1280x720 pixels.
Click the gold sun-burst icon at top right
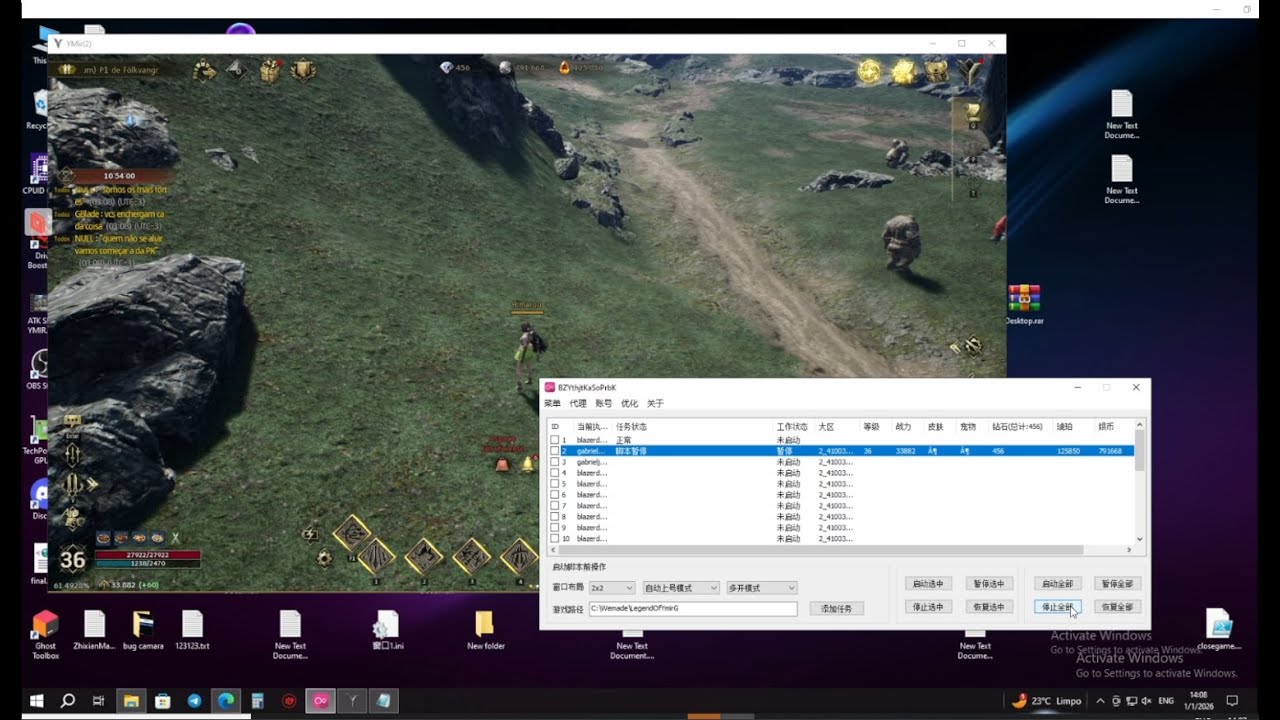904,71
